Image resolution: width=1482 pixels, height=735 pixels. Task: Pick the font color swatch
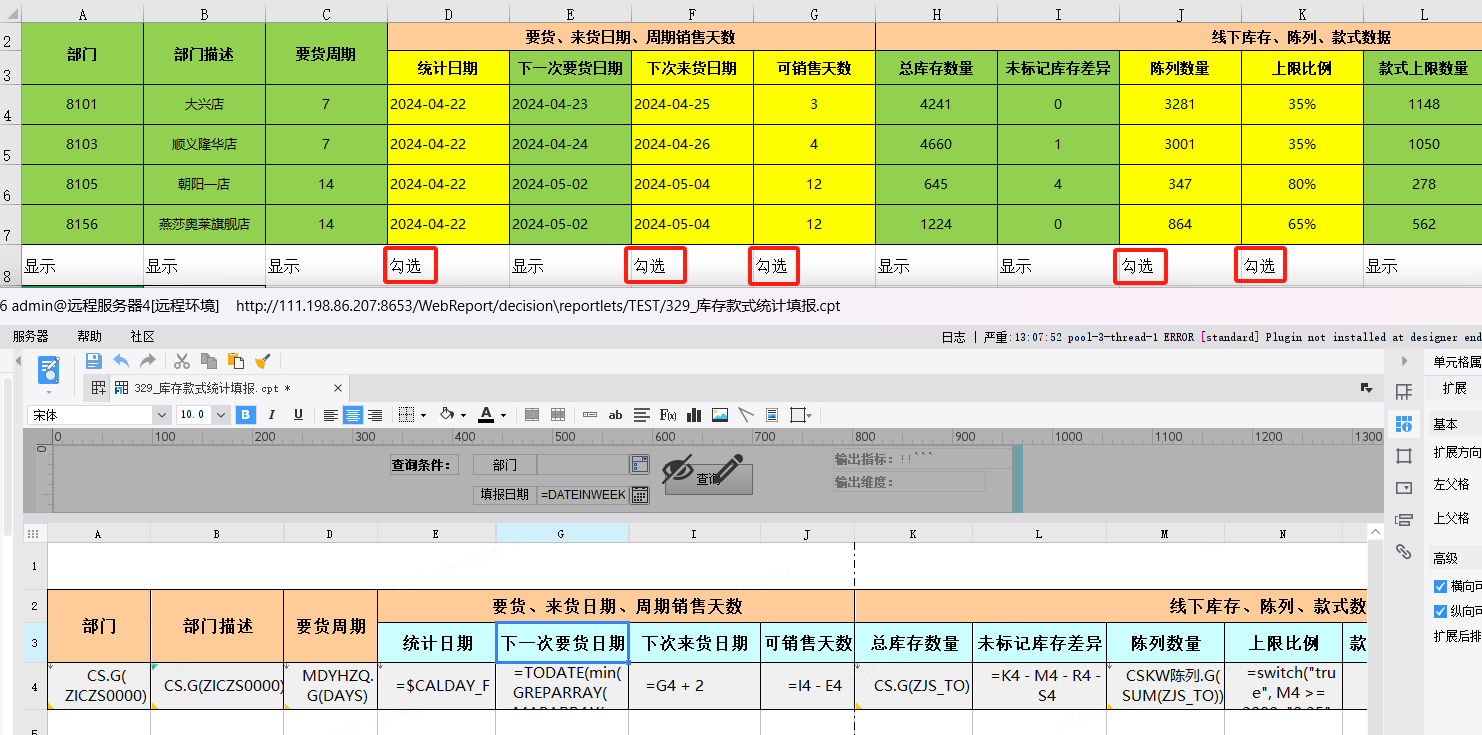pyautogui.click(x=486, y=415)
